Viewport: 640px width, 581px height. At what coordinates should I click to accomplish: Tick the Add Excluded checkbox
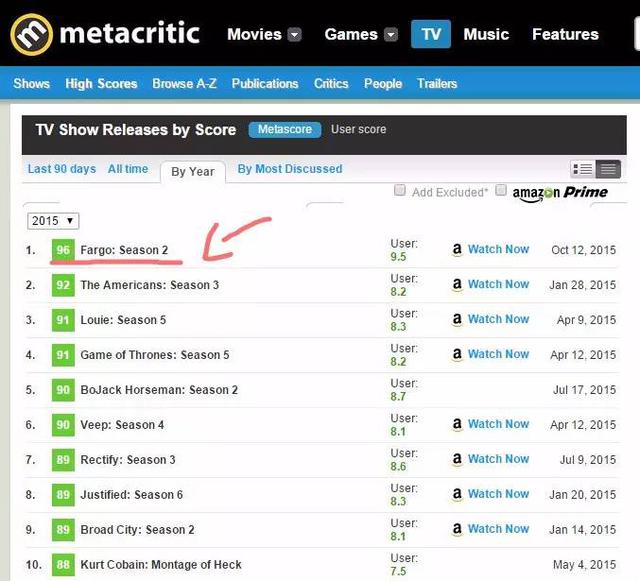pyautogui.click(x=400, y=190)
